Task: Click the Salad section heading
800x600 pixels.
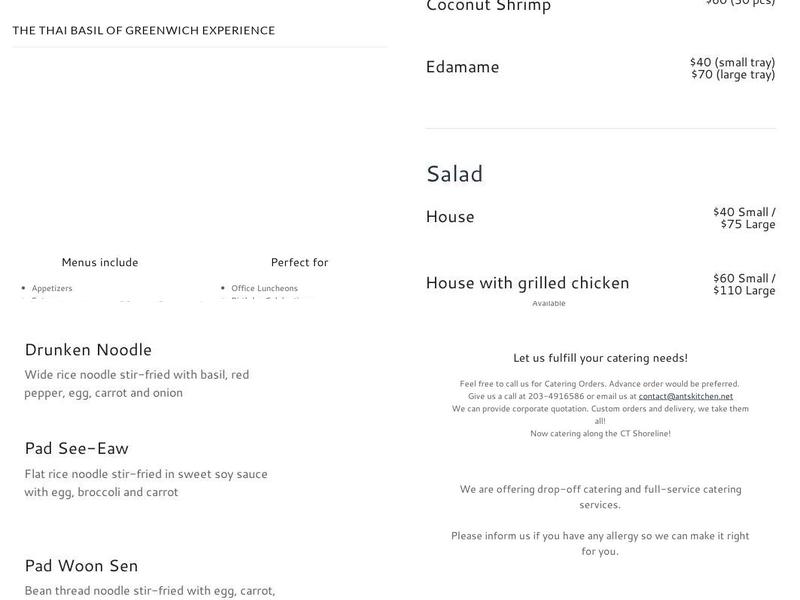Action: click(454, 173)
